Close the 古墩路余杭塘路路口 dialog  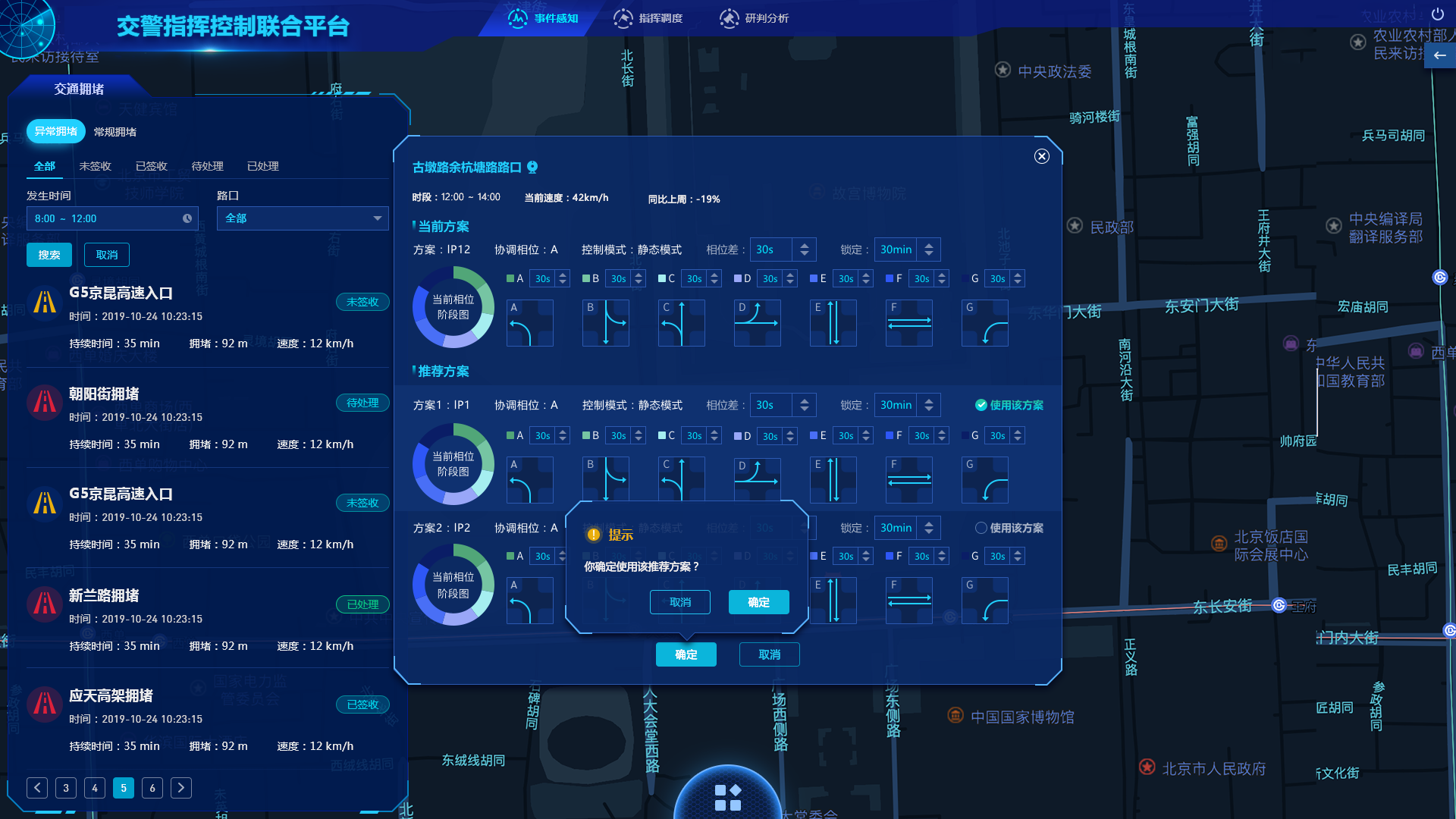(1041, 156)
